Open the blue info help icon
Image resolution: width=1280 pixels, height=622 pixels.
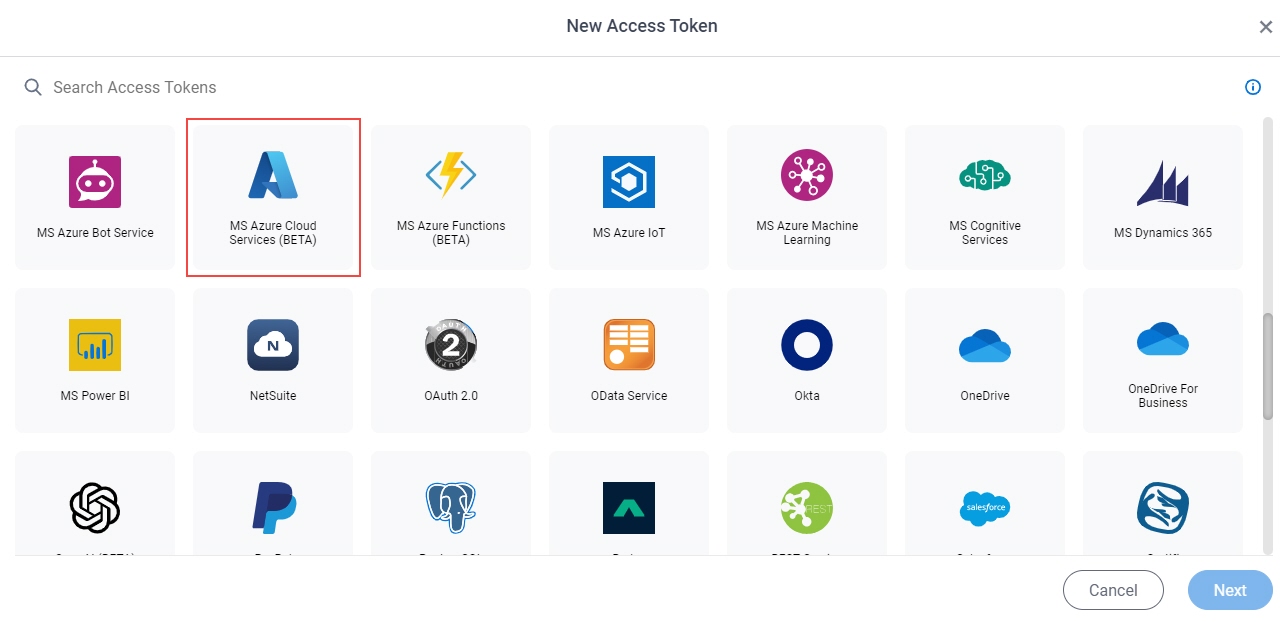pos(1252,87)
